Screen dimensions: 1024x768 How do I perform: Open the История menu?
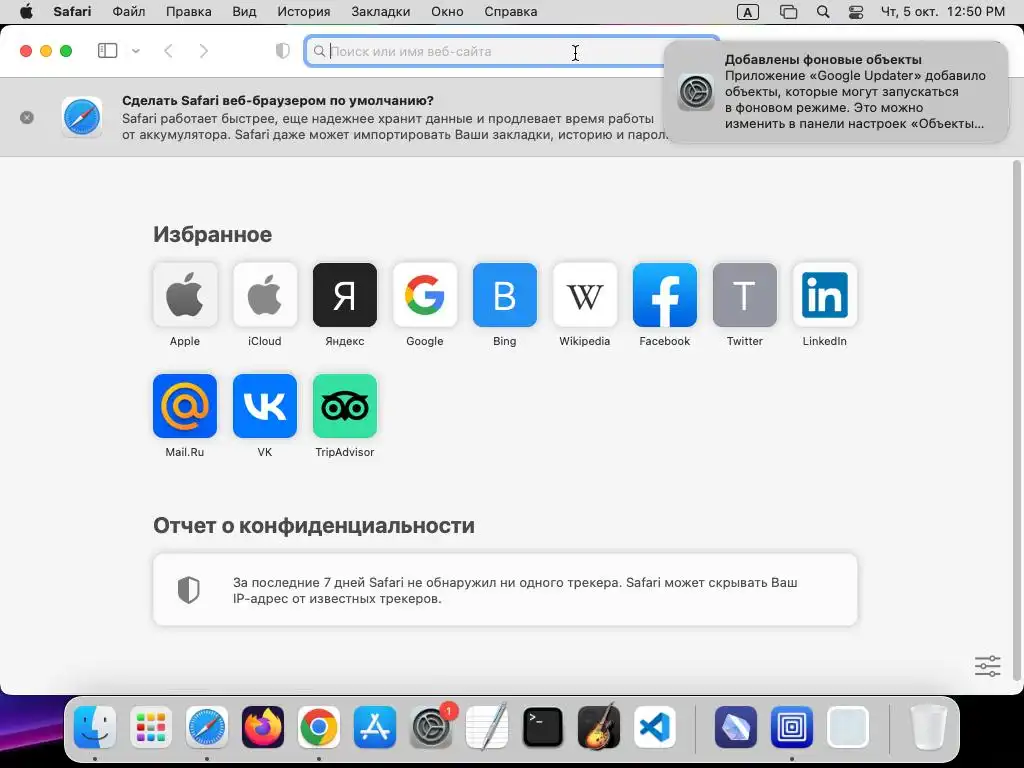pyautogui.click(x=304, y=12)
